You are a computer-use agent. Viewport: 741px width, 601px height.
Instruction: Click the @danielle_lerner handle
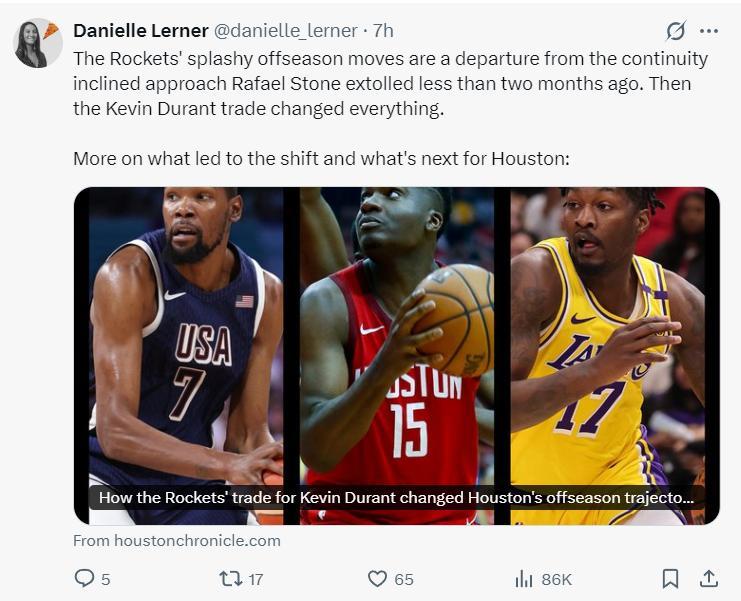coord(287,31)
